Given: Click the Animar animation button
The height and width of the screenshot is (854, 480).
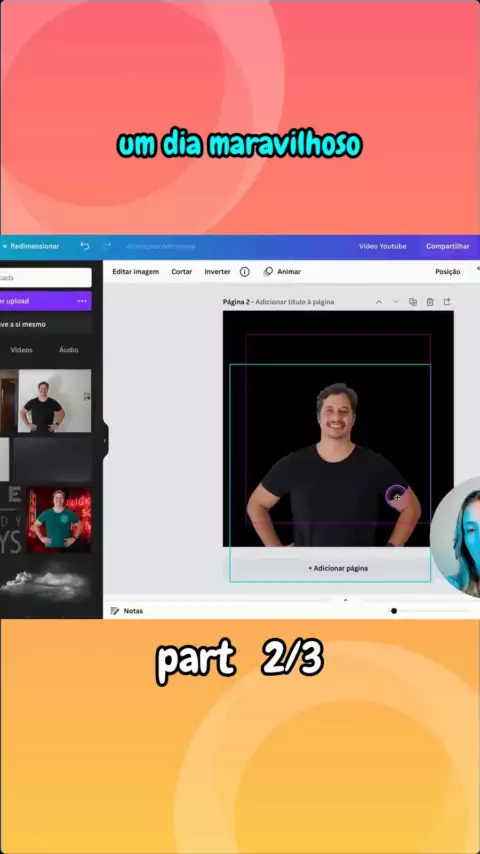Looking at the screenshot, I should click(x=282, y=272).
